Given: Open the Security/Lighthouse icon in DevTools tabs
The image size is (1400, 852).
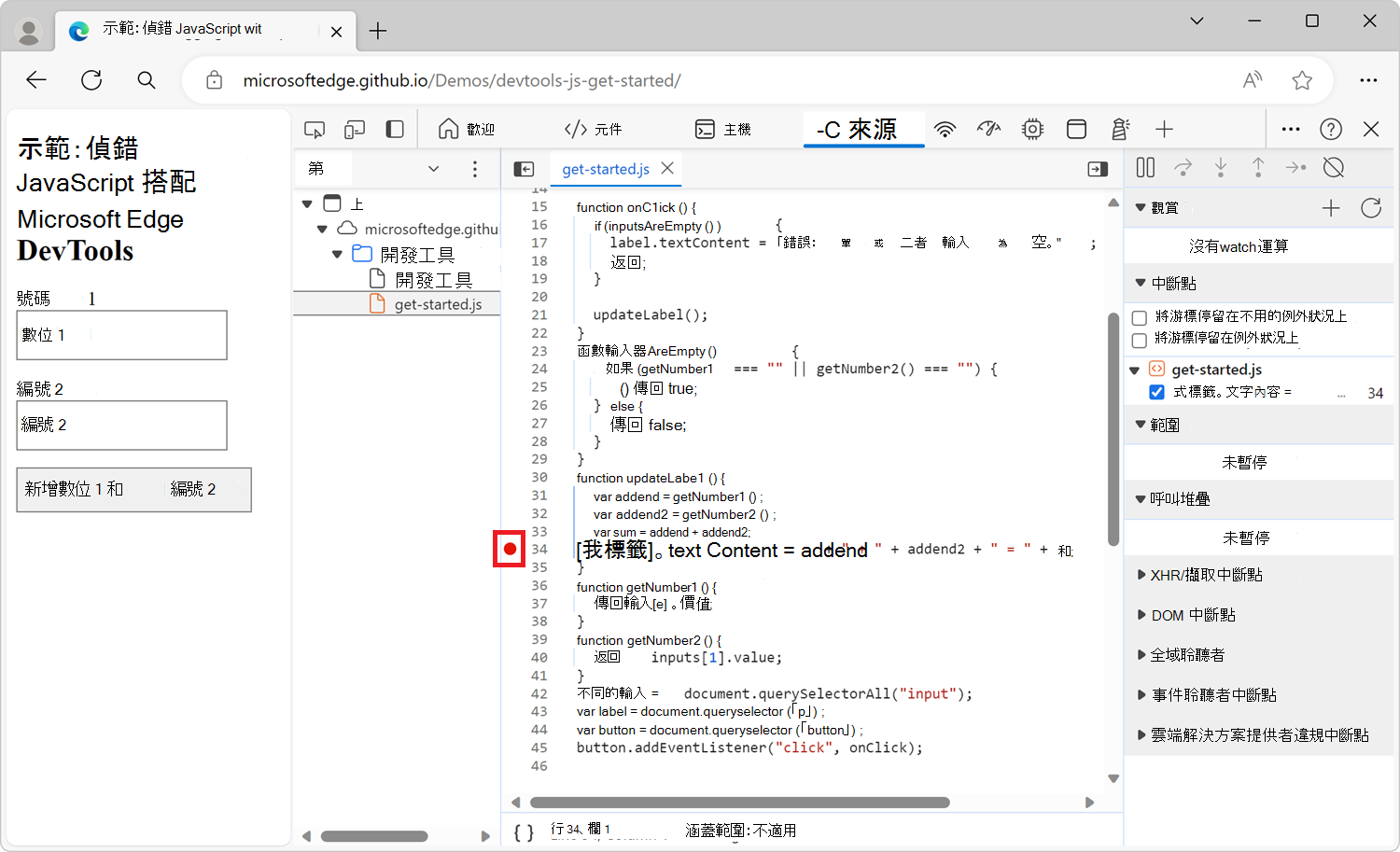Looking at the screenshot, I should click(1120, 130).
